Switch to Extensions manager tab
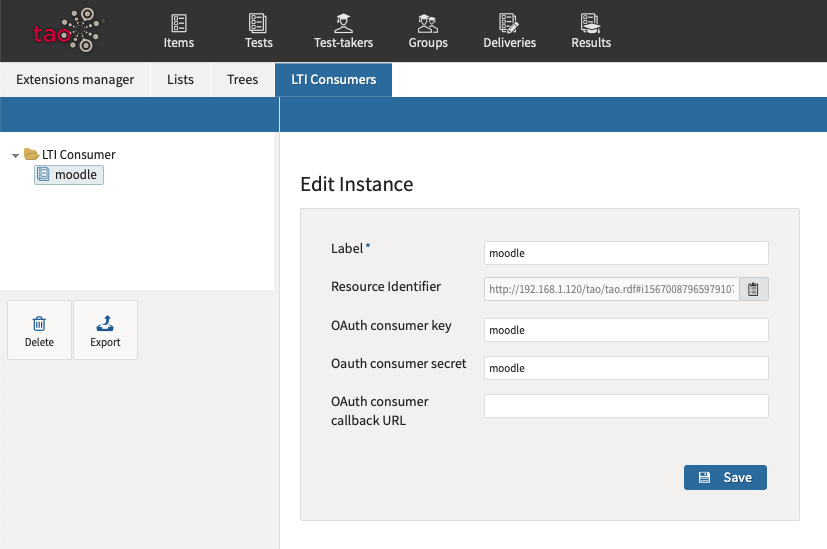 pyautogui.click(x=75, y=80)
